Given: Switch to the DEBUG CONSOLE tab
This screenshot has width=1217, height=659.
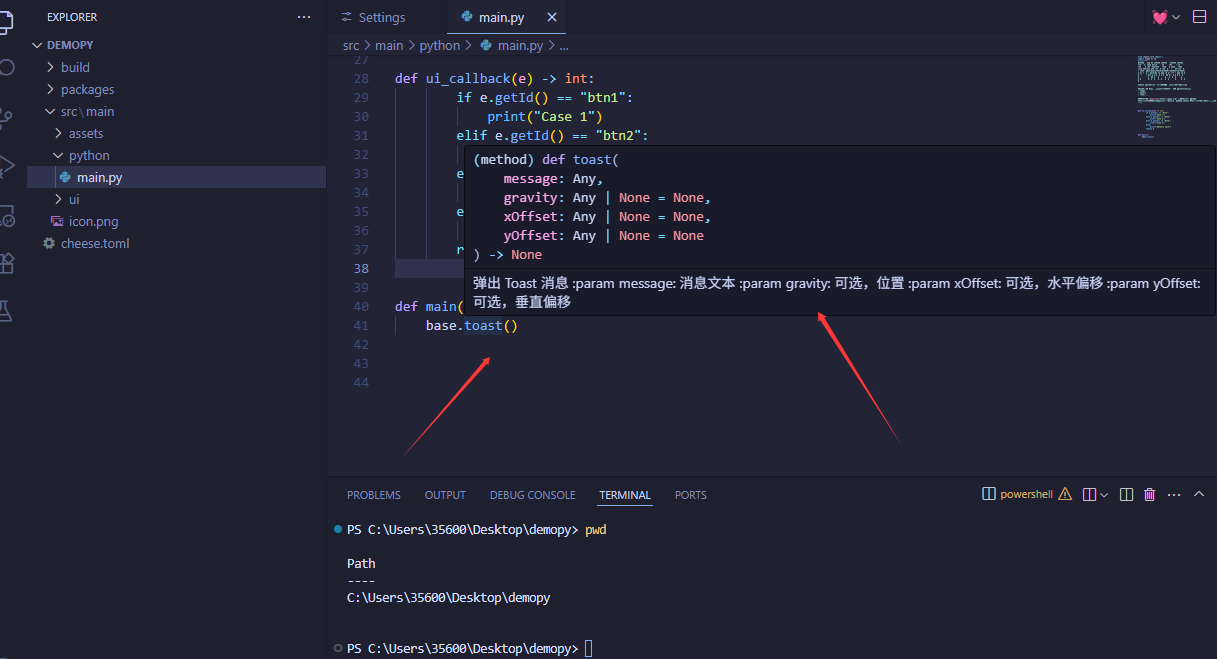Looking at the screenshot, I should coord(532,495).
